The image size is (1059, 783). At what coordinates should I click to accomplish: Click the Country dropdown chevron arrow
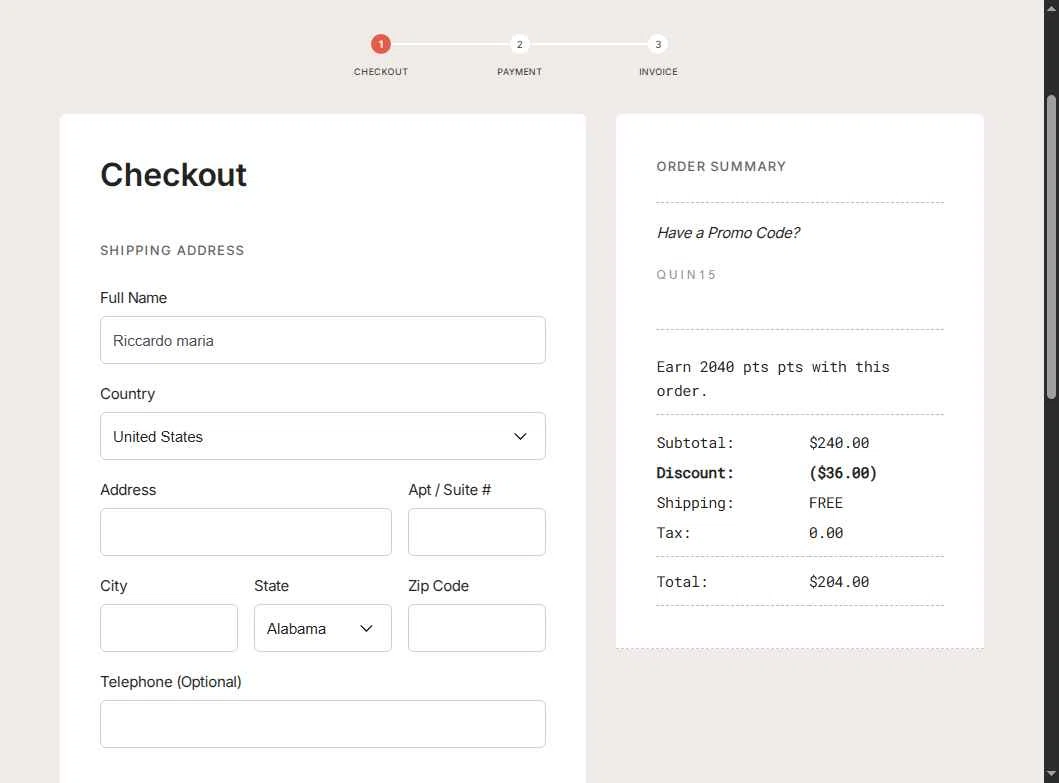click(520, 436)
